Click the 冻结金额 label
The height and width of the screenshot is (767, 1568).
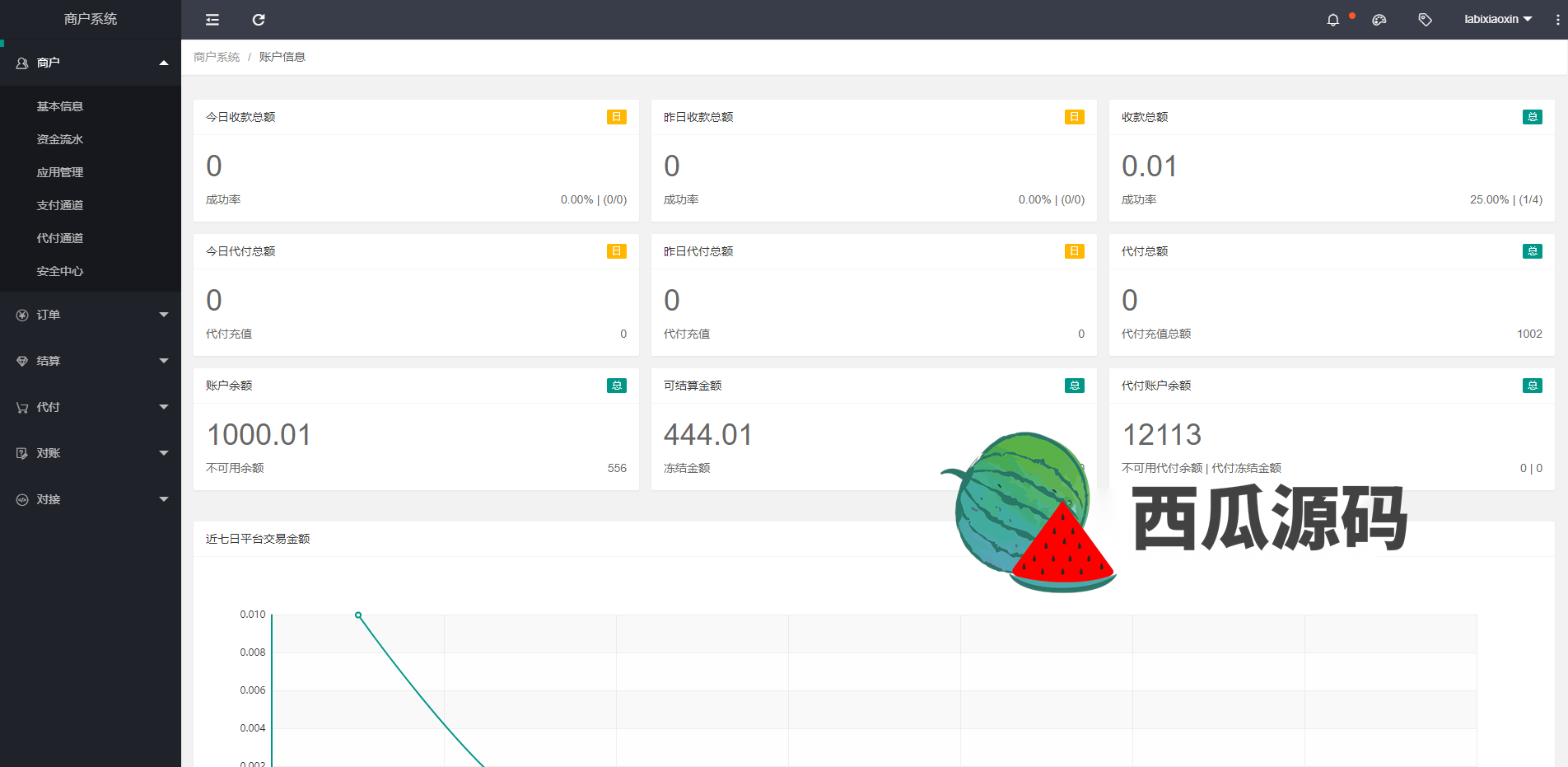pos(687,468)
